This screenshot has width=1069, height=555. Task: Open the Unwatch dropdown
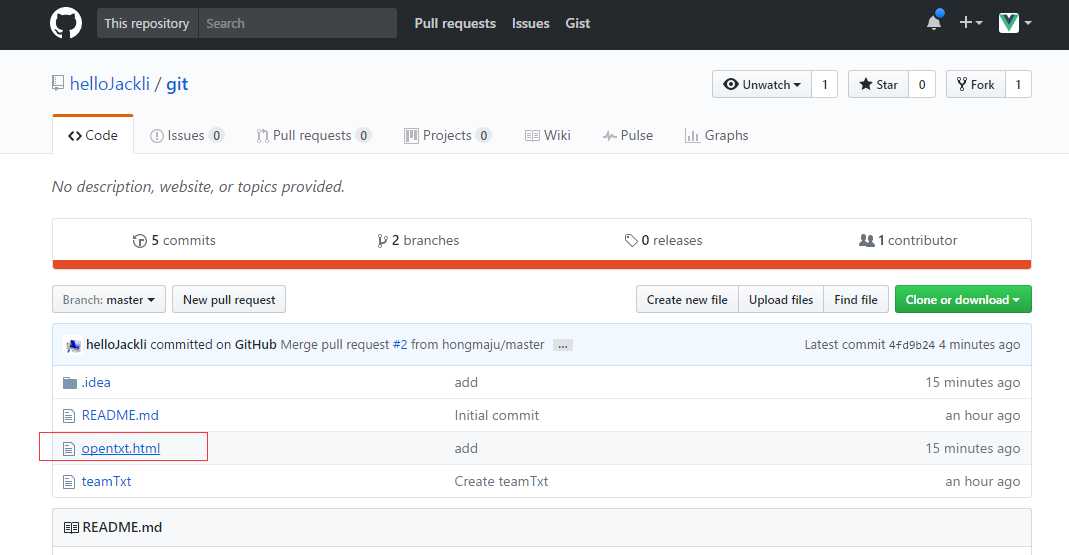(x=761, y=85)
